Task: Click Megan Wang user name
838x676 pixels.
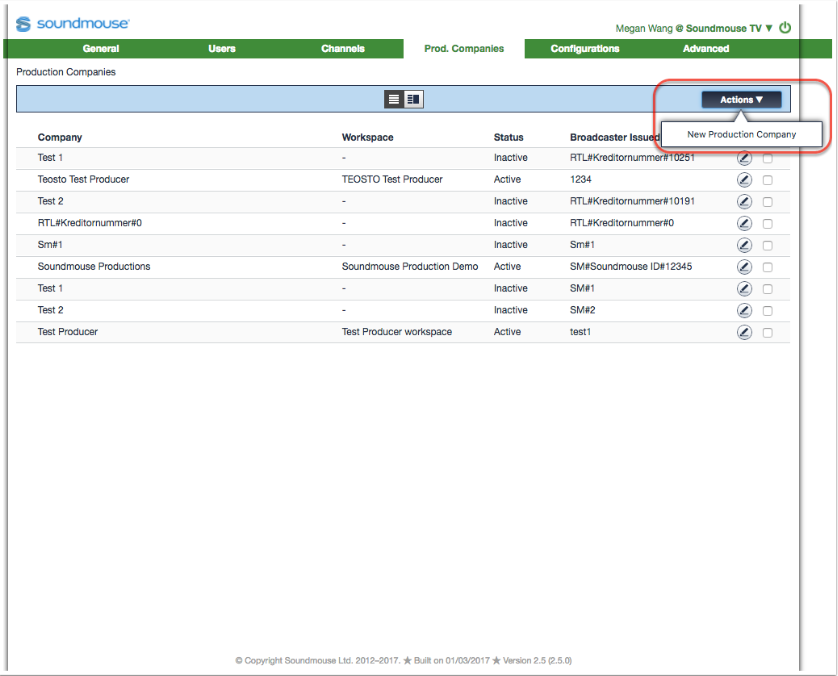Action: [x=644, y=28]
